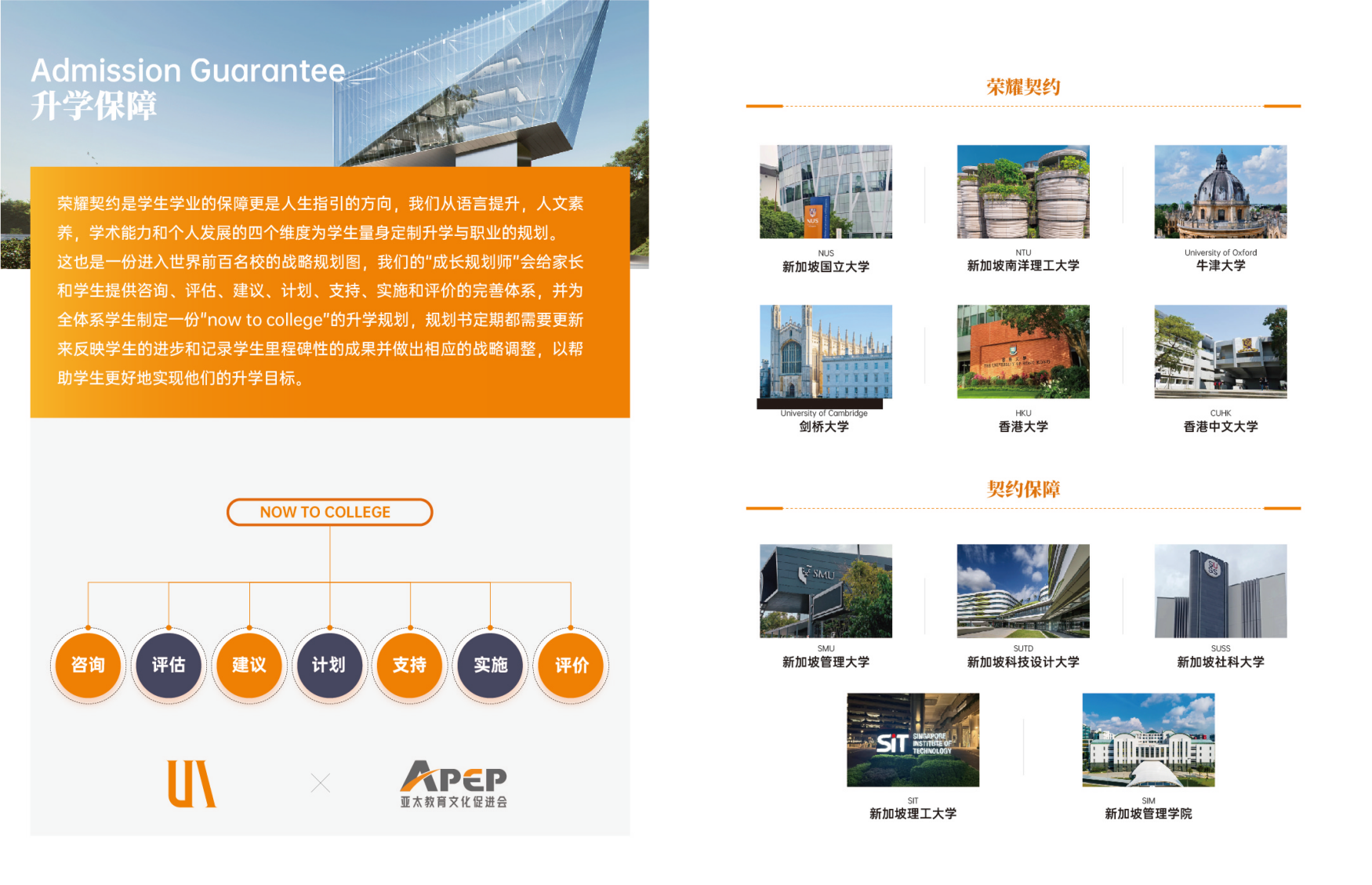Select the dark 评估 circle

[x=169, y=665]
